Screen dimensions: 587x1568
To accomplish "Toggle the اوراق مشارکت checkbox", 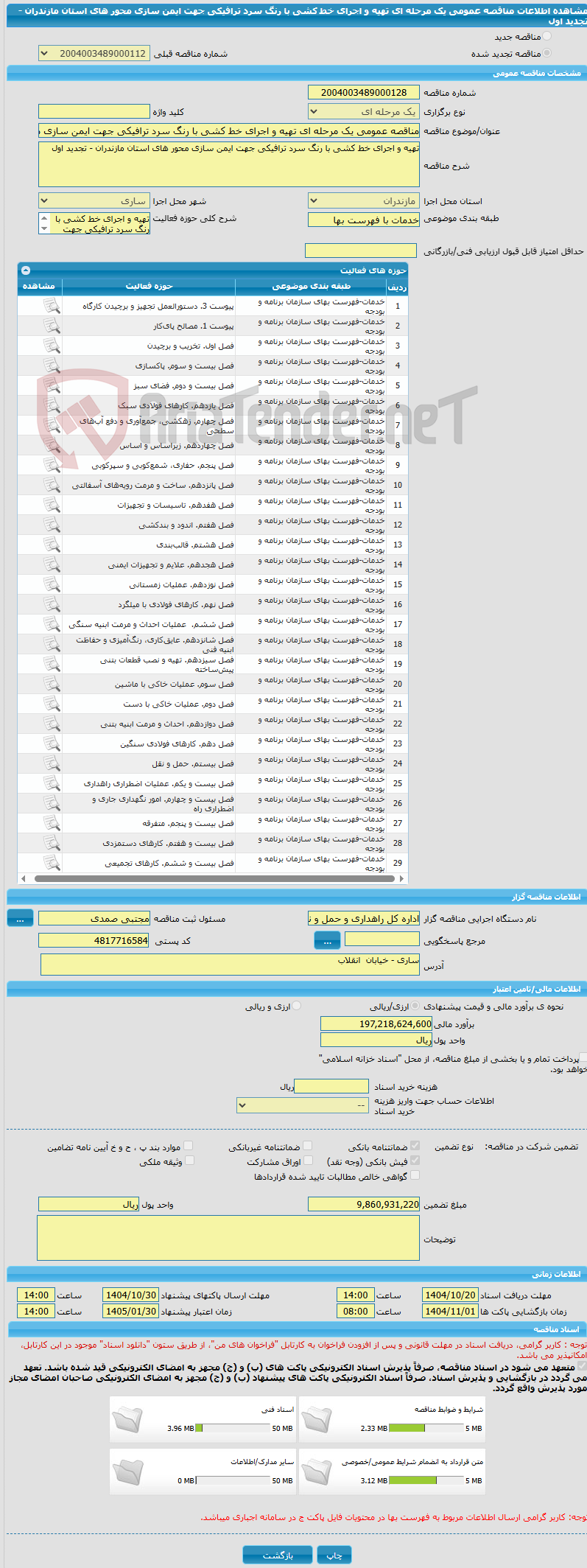I will [x=308, y=1161].
